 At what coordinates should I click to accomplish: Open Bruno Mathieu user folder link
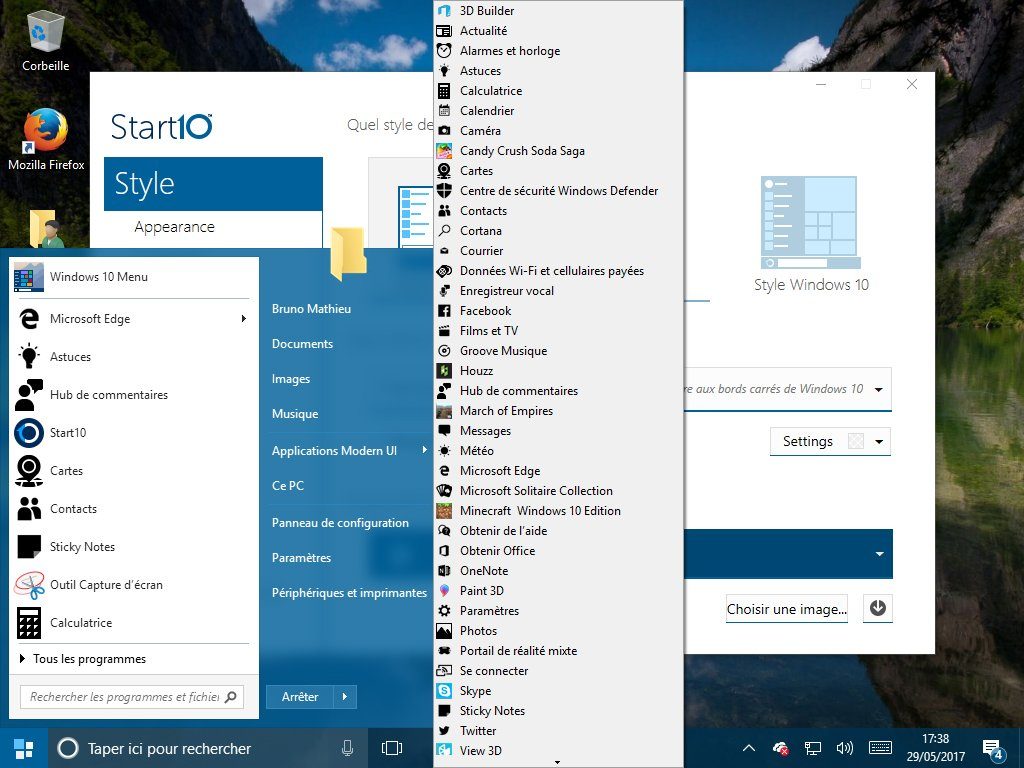(312, 309)
